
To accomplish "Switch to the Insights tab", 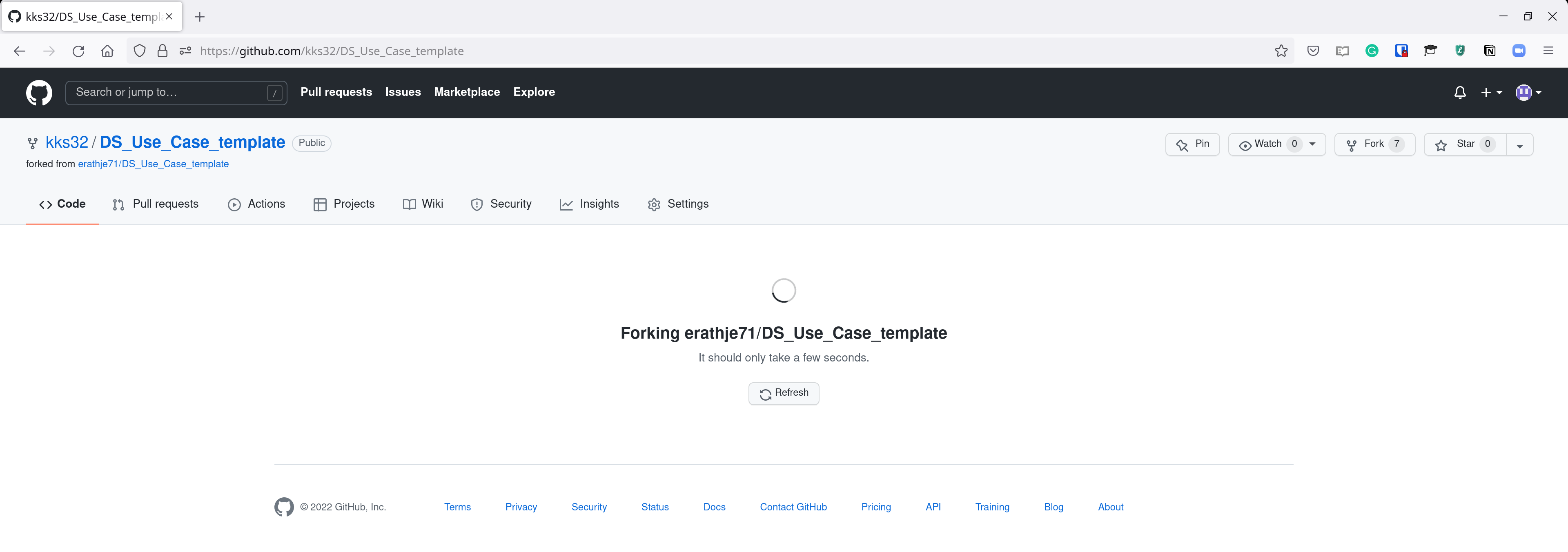I will pos(589,204).
